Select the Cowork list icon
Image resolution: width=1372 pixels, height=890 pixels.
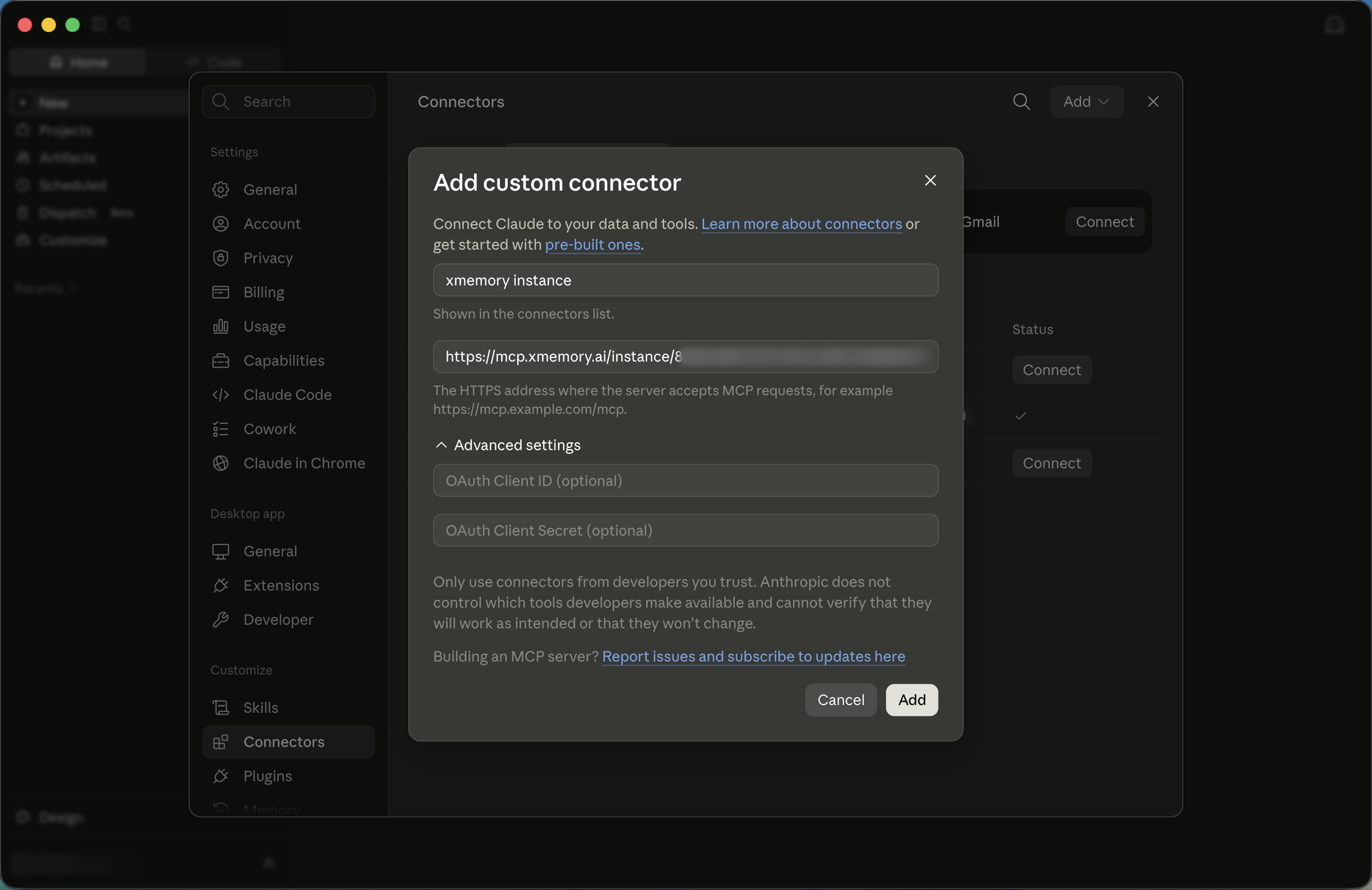(220, 429)
